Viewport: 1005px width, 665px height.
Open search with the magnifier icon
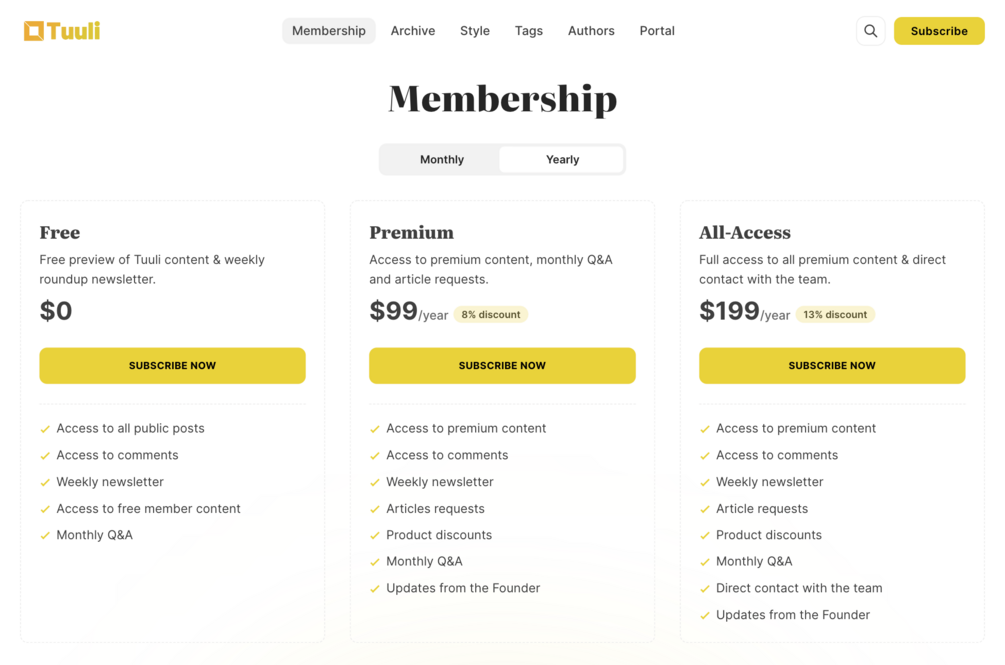coord(870,31)
